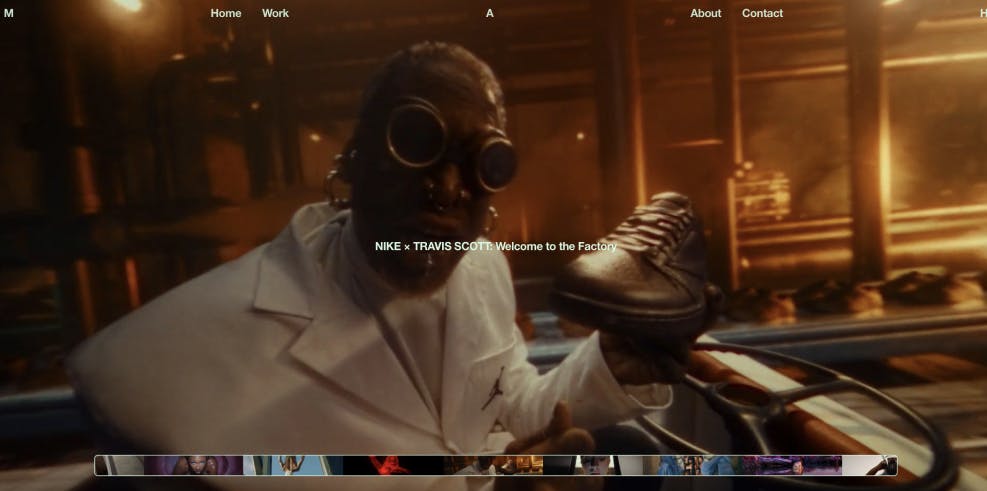The image size is (987, 491).
Task: Select the purple face thumbnail in the strip
Action: tap(193, 465)
